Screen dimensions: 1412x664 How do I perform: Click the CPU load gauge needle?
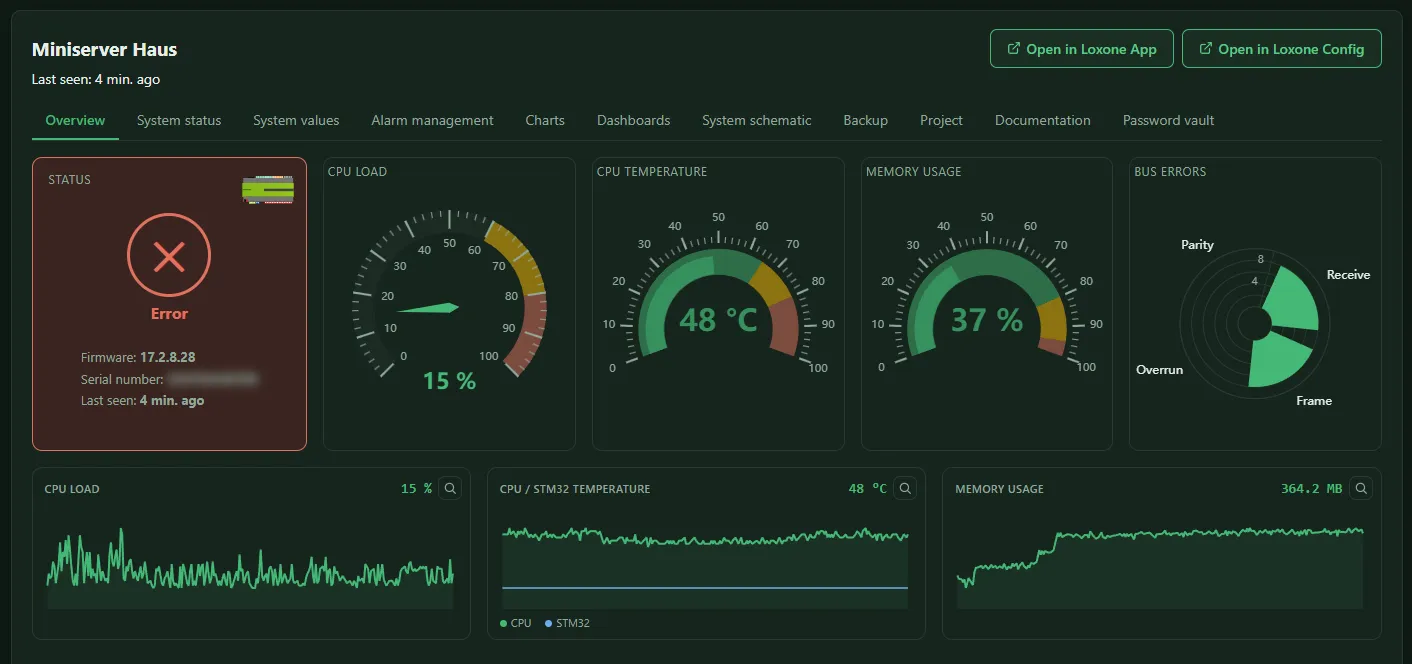[428, 308]
